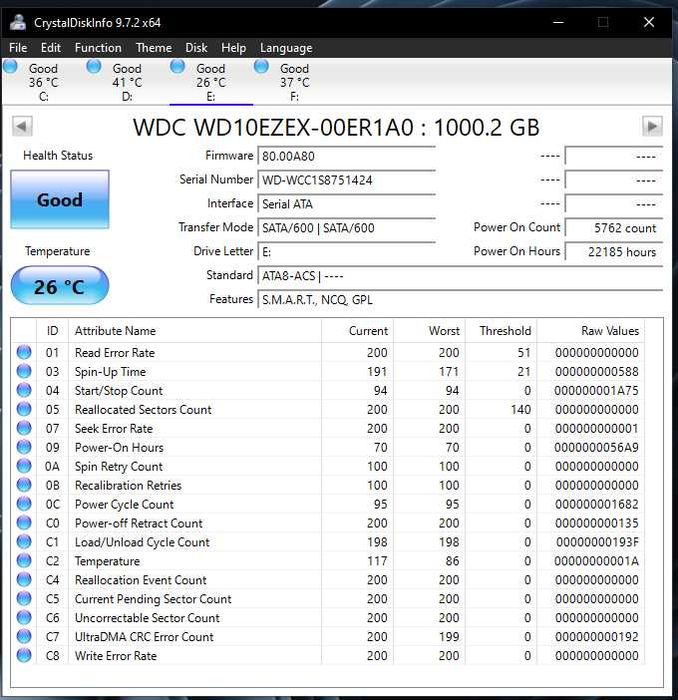The width and height of the screenshot is (678, 700).
Task: Open the Function menu
Action: pyautogui.click(x=98, y=48)
